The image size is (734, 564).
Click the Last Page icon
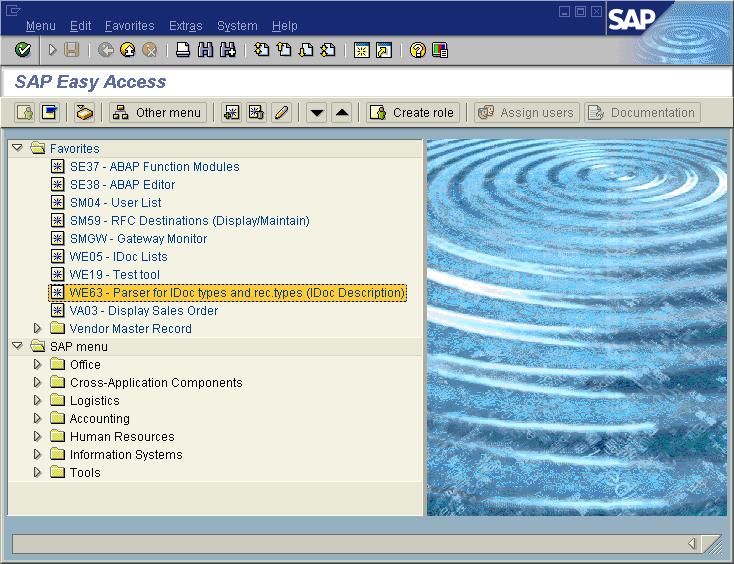[x=328, y=50]
